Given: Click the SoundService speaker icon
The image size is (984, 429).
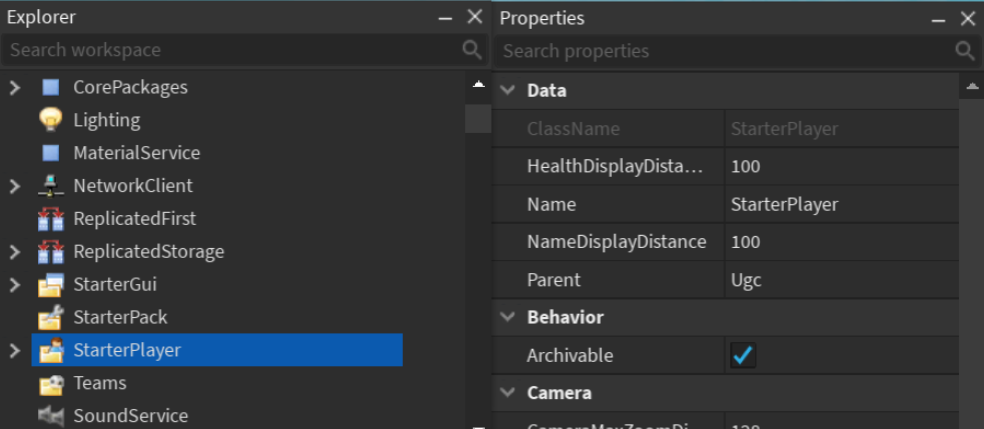Looking at the screenshot, I should coord(51,416).
